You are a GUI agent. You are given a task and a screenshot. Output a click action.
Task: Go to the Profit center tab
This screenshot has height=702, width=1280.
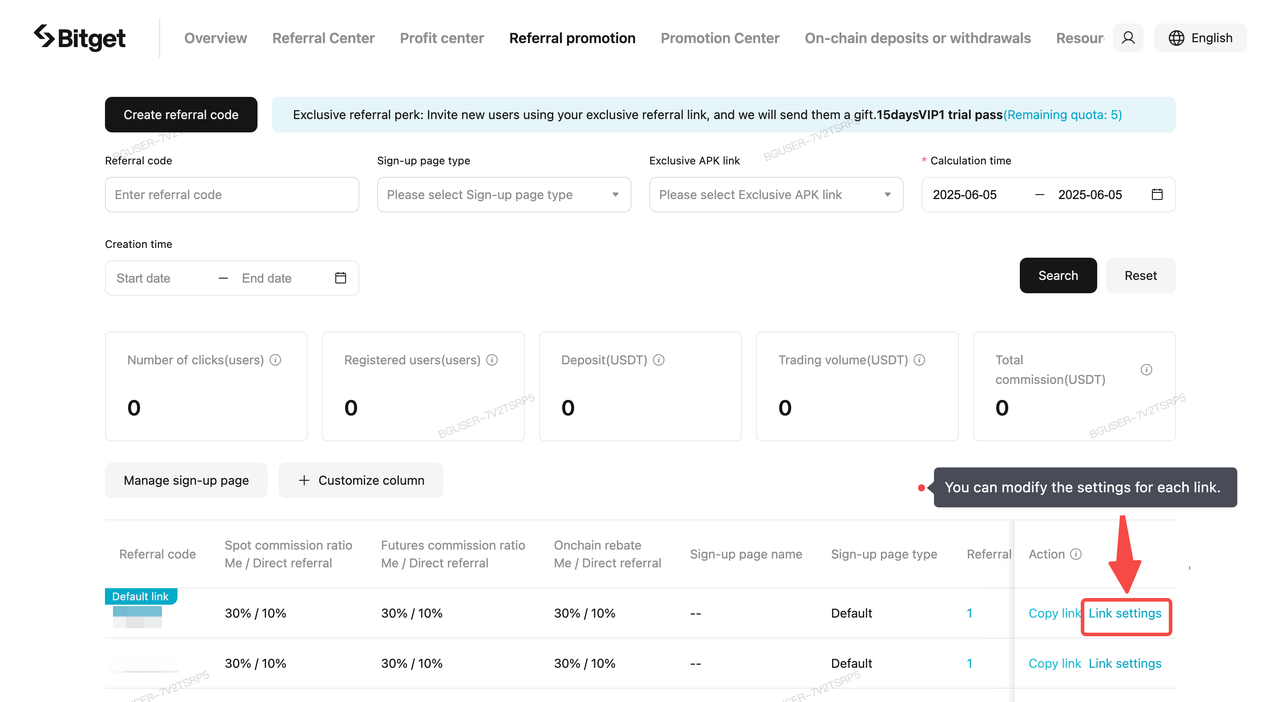442,38
